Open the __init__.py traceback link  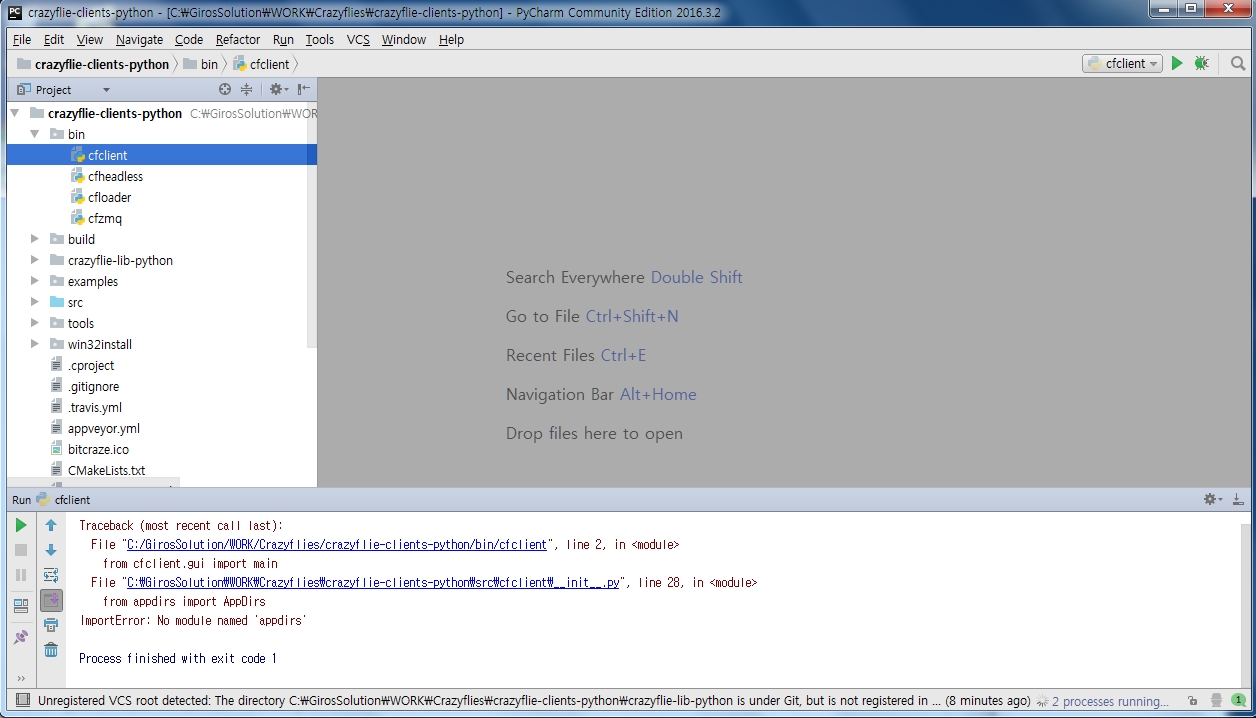(x=374, y=582)
